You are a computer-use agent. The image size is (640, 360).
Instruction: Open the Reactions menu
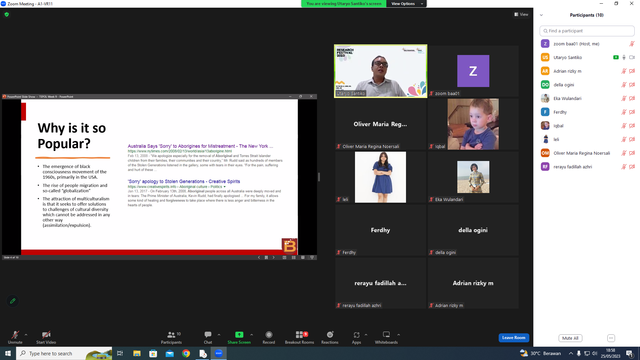point(330,337)
